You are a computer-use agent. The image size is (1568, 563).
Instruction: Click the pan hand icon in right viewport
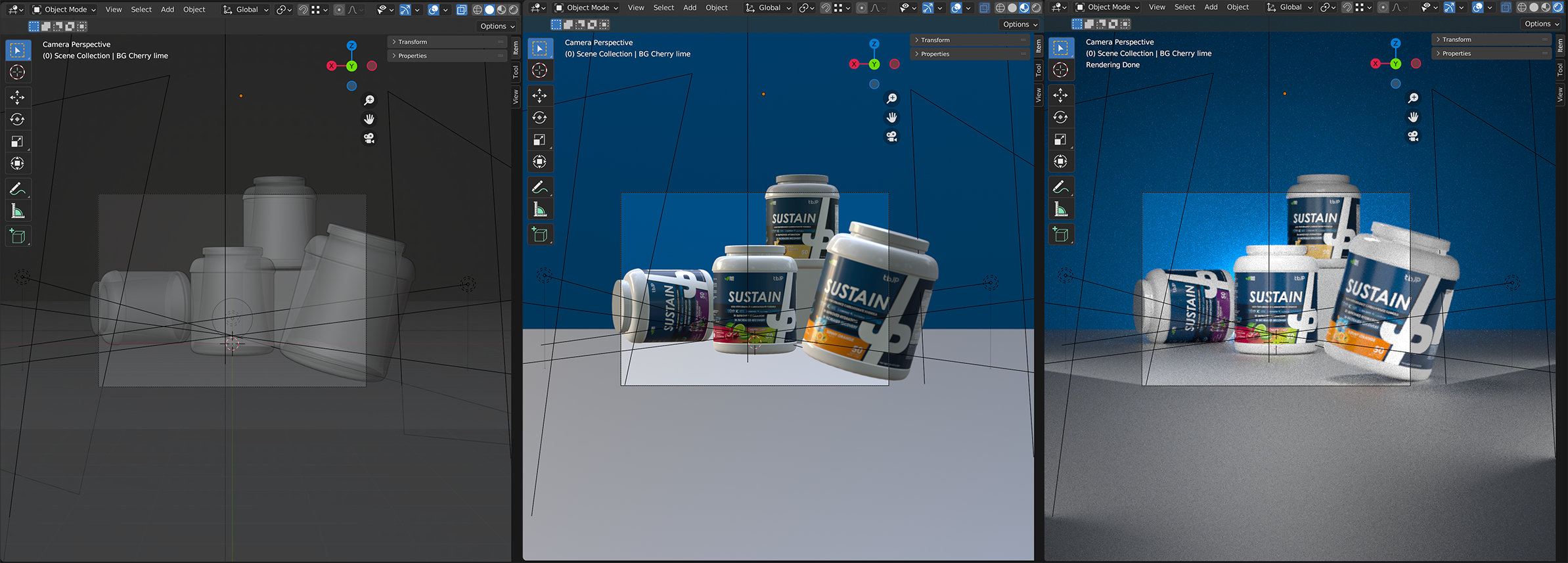[1413, 117]
